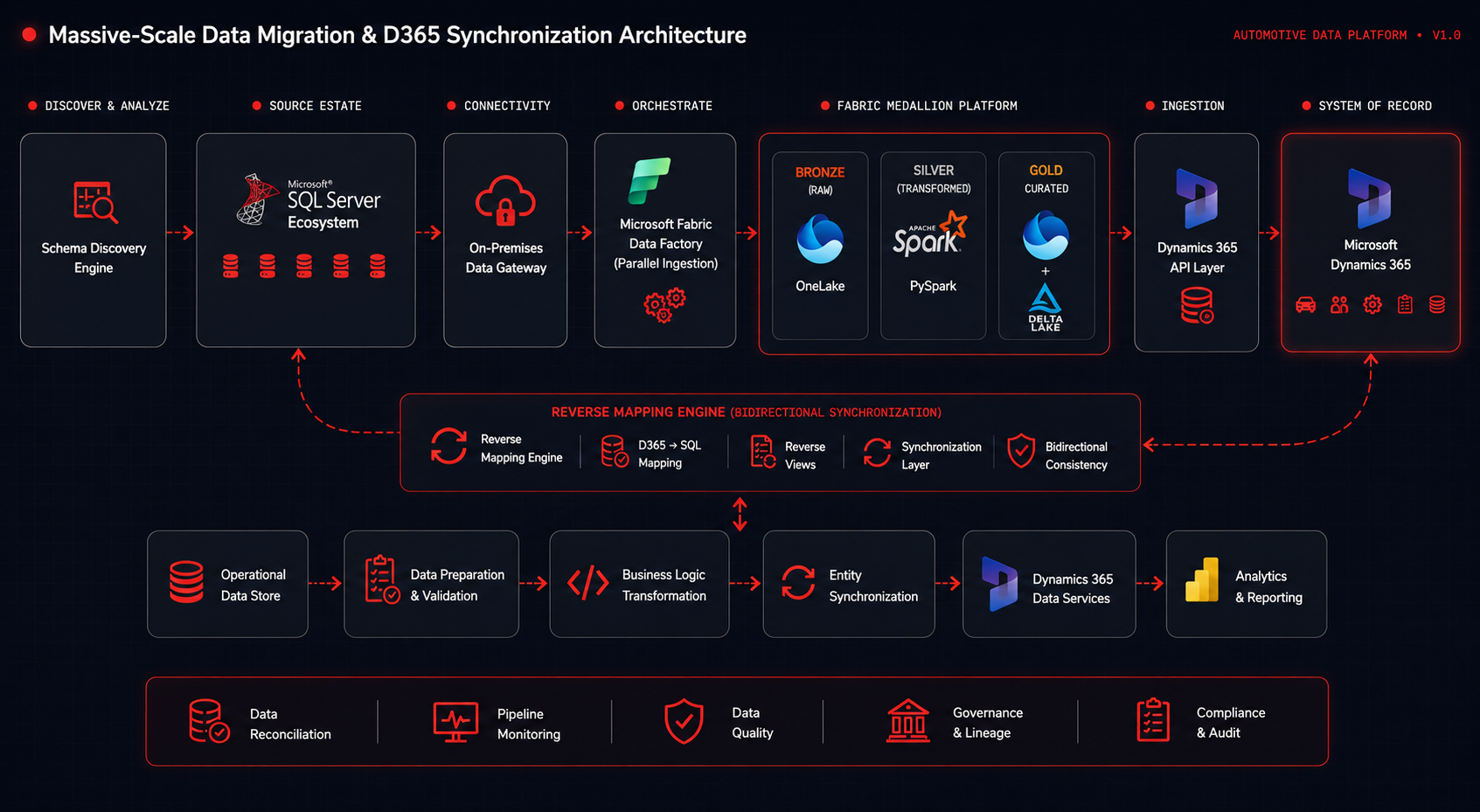Click the Governance & Lineage label
Image resolution: width=1480 pixels, height=812 pixels.
tap(988, 723)
